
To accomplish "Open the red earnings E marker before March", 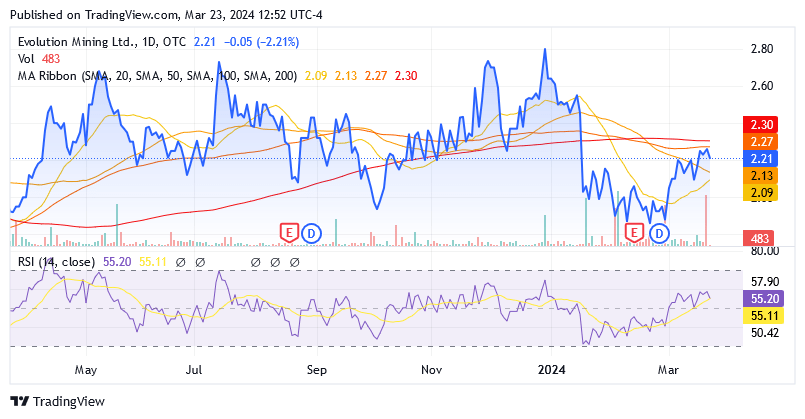I will click(634, 233).
